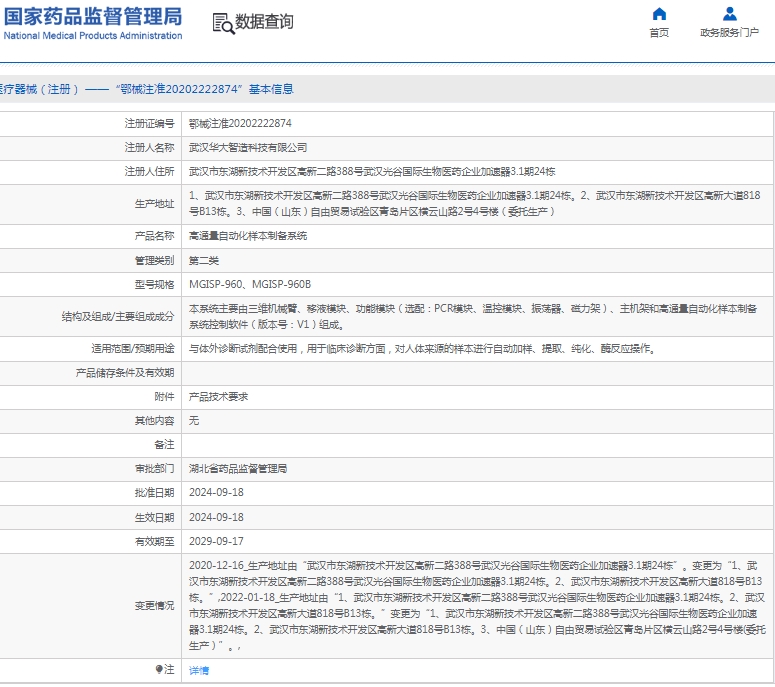The width and height of the screenshot is (775, 687).
Task: Click the 国家药品监督管理局 logo
Action: coord(93,17)
